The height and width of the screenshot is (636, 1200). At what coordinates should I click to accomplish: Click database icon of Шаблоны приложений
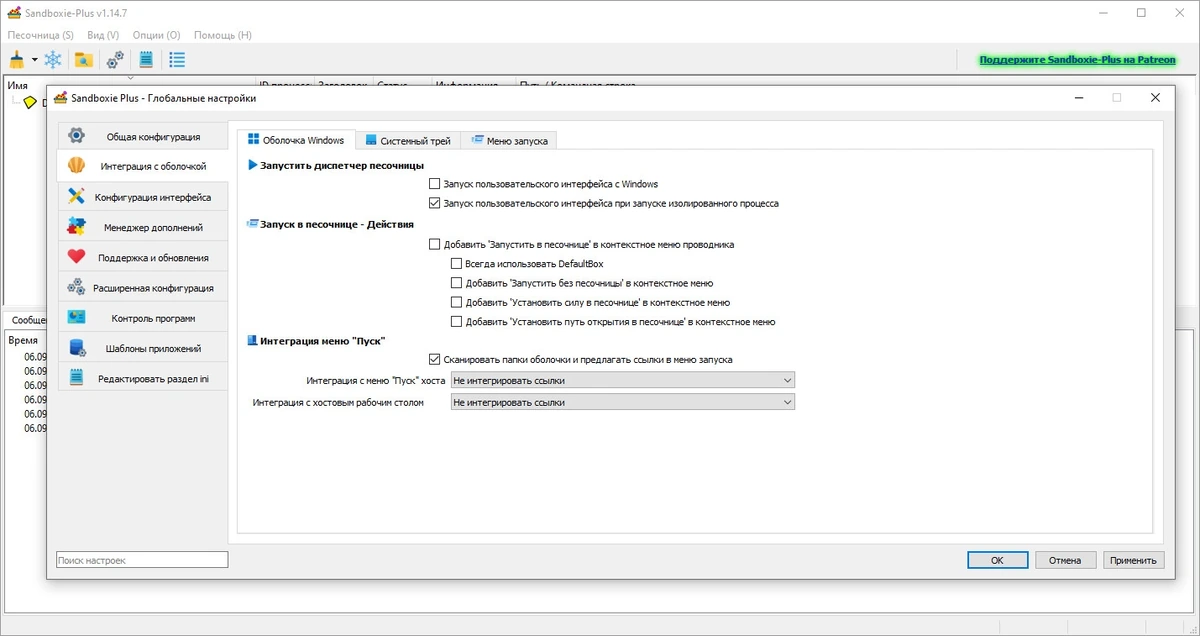76,348
